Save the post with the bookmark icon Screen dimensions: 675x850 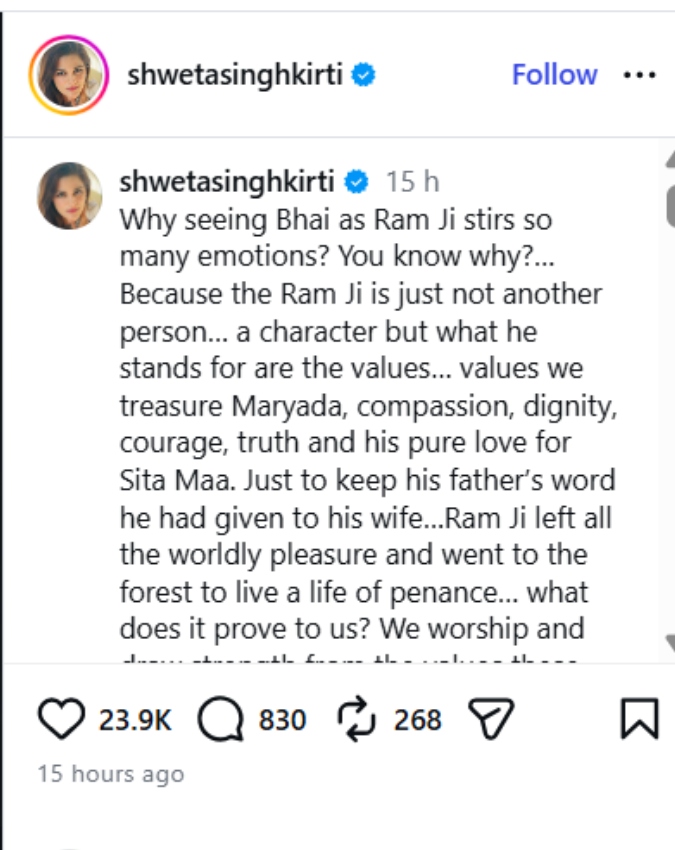(639, 719)
